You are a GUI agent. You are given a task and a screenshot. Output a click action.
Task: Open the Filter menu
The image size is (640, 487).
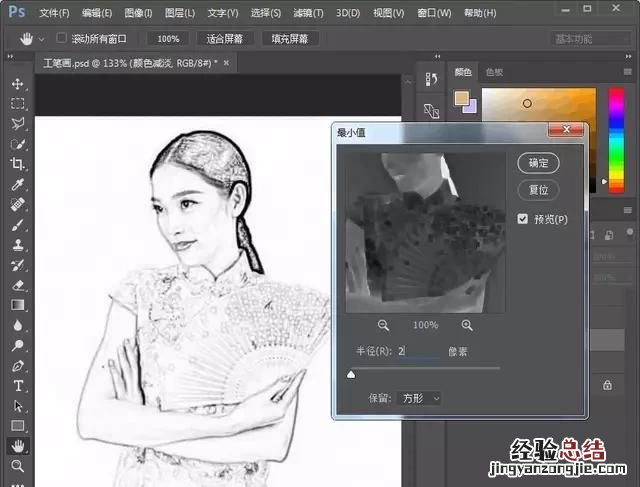pos(308,13)
